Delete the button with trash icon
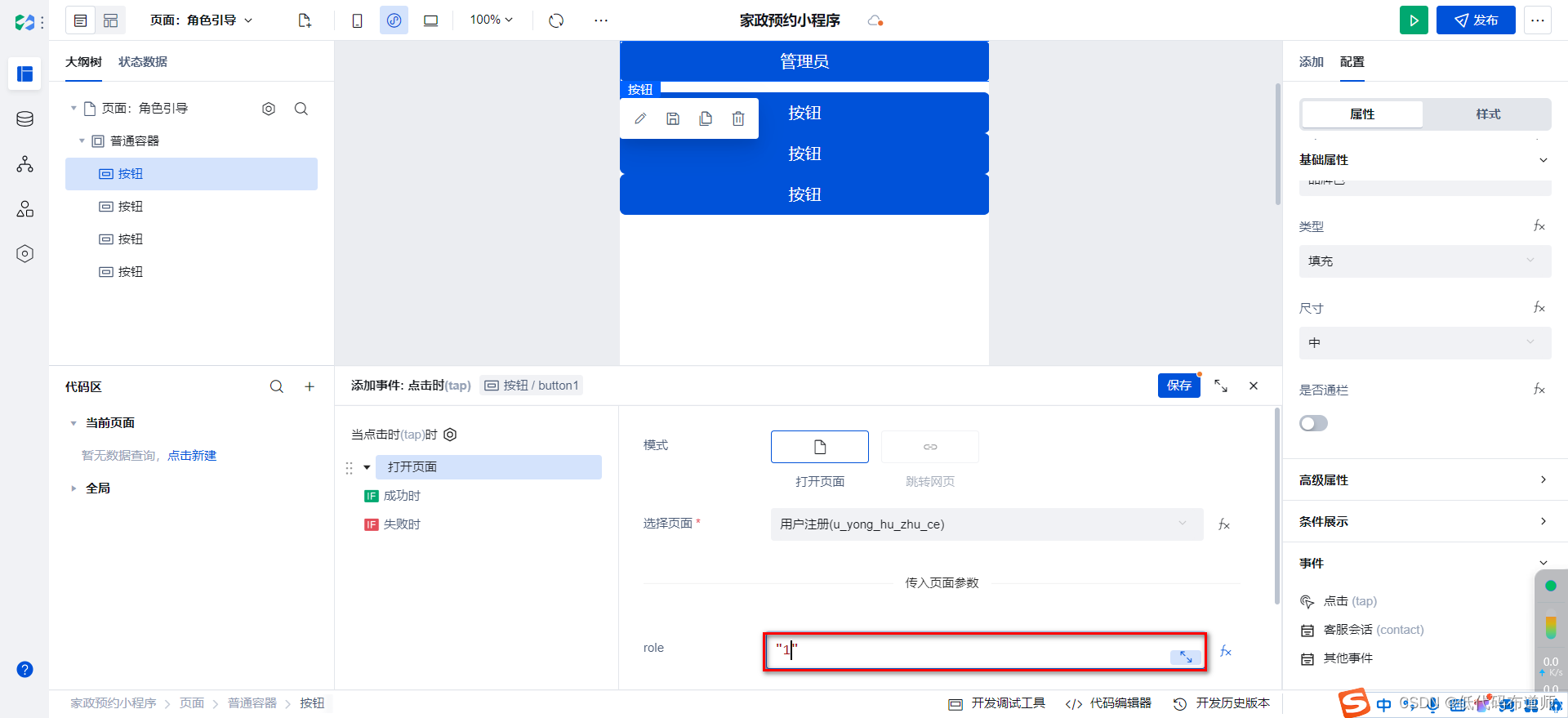The height and width of the screenshot is (718, 1568). click(x=738, y=118)
